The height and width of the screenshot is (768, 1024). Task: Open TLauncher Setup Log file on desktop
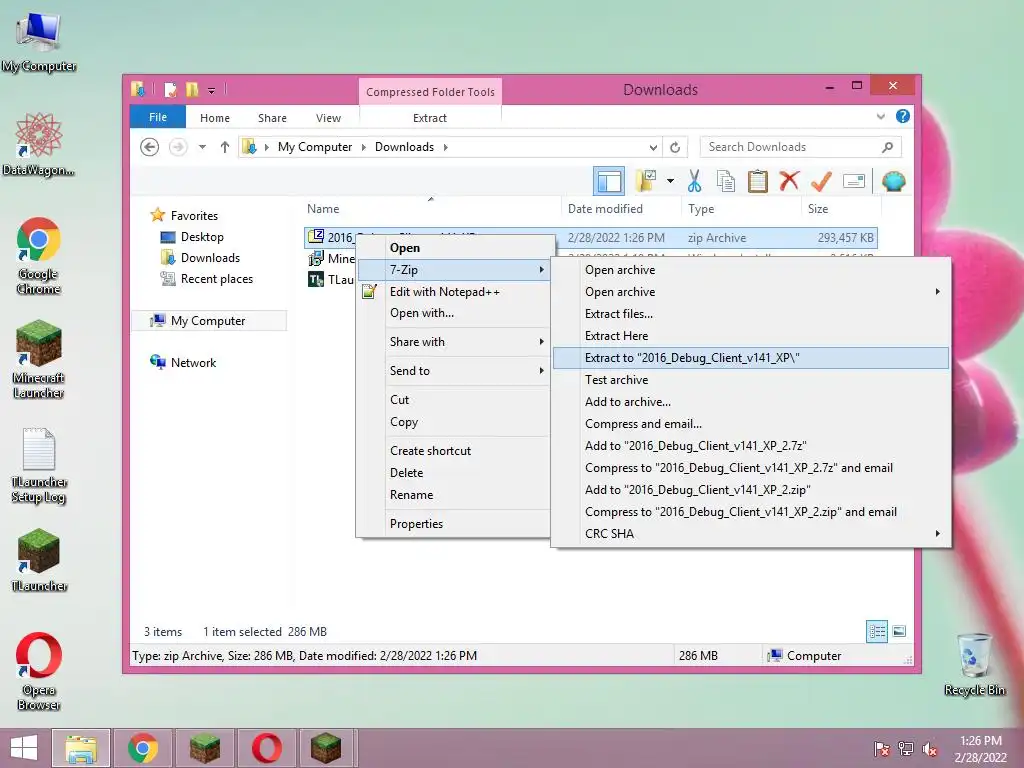point(39,466)
